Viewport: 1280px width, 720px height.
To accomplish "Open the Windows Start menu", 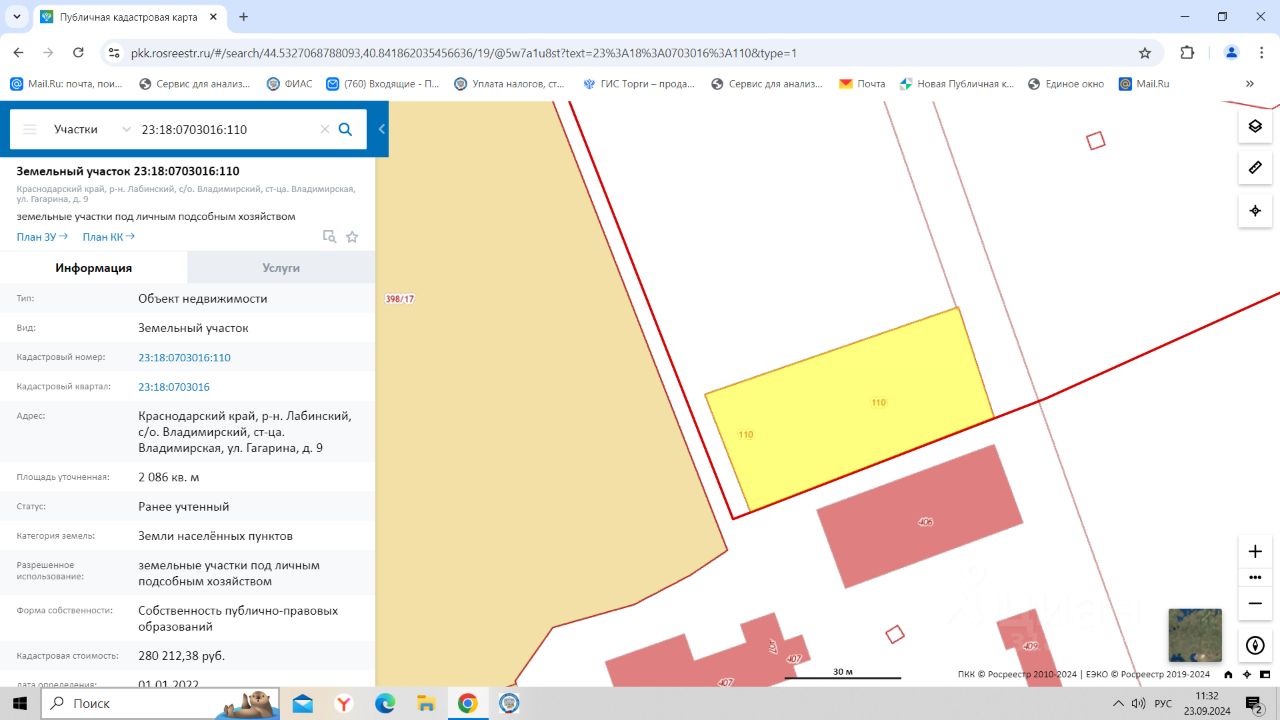I will tap(19, 703).
